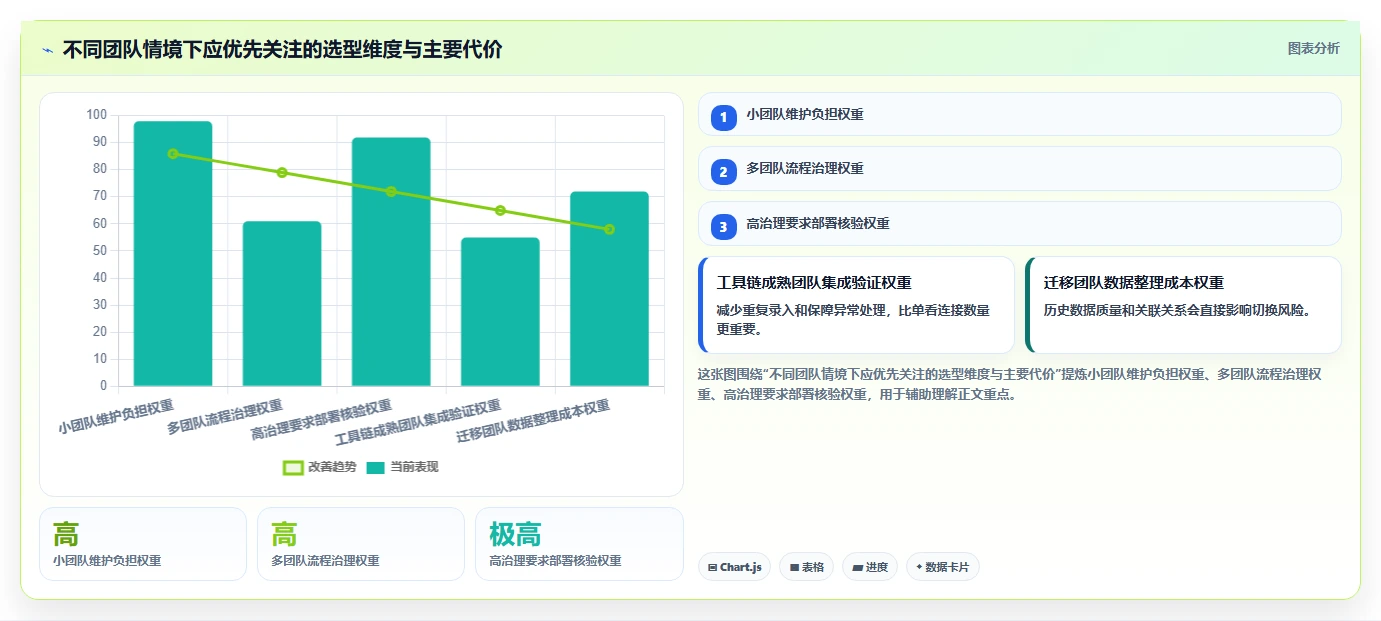
Task: Select list item 小团队维护负担权重
Action: (1019, 114)
